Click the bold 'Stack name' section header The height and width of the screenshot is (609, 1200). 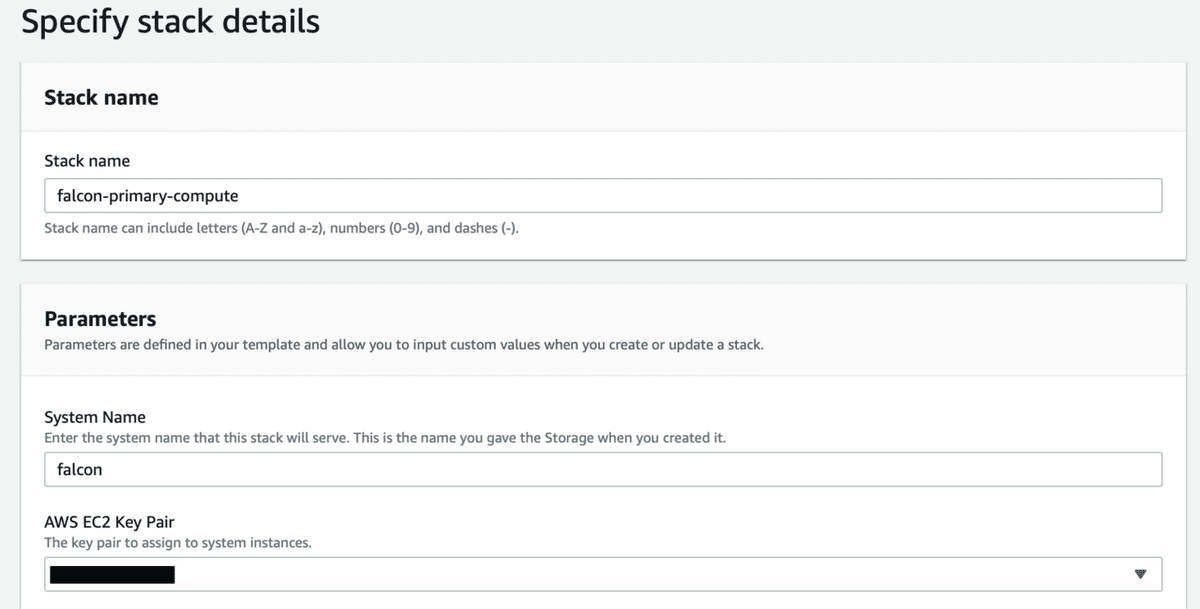click(101, 97)
